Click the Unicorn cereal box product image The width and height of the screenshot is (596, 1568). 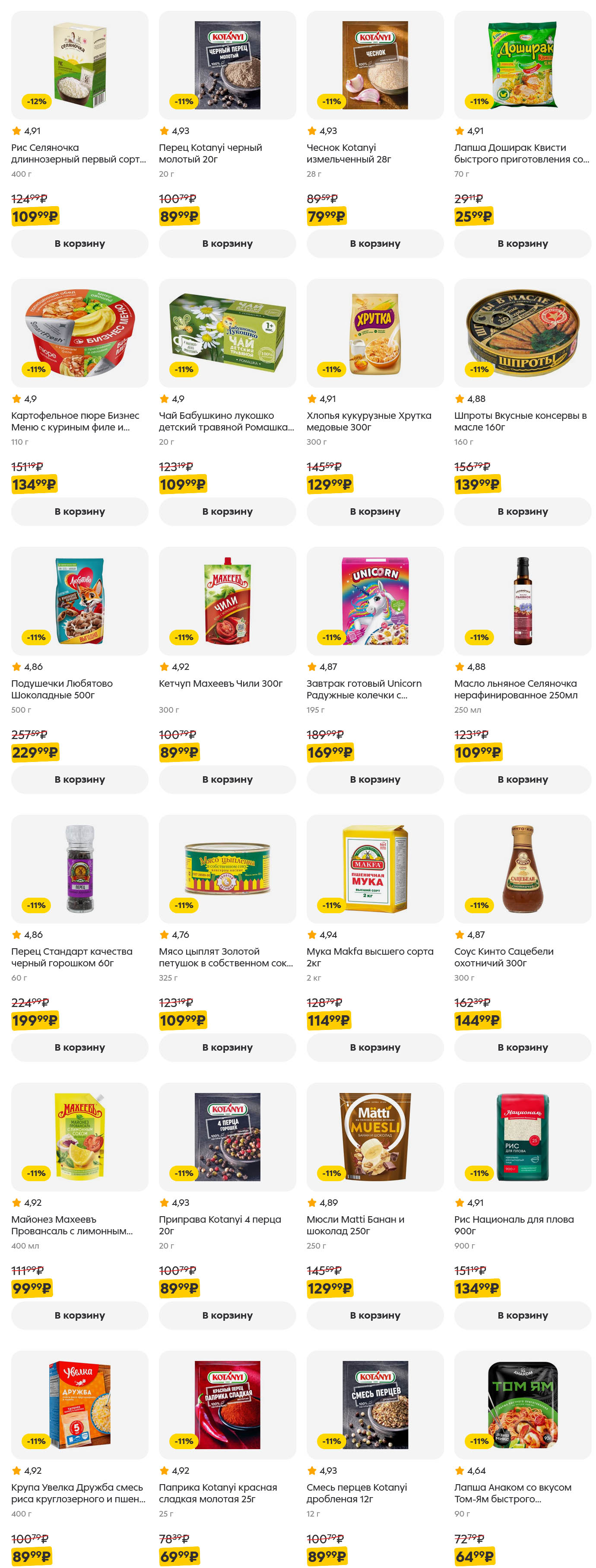375,601
